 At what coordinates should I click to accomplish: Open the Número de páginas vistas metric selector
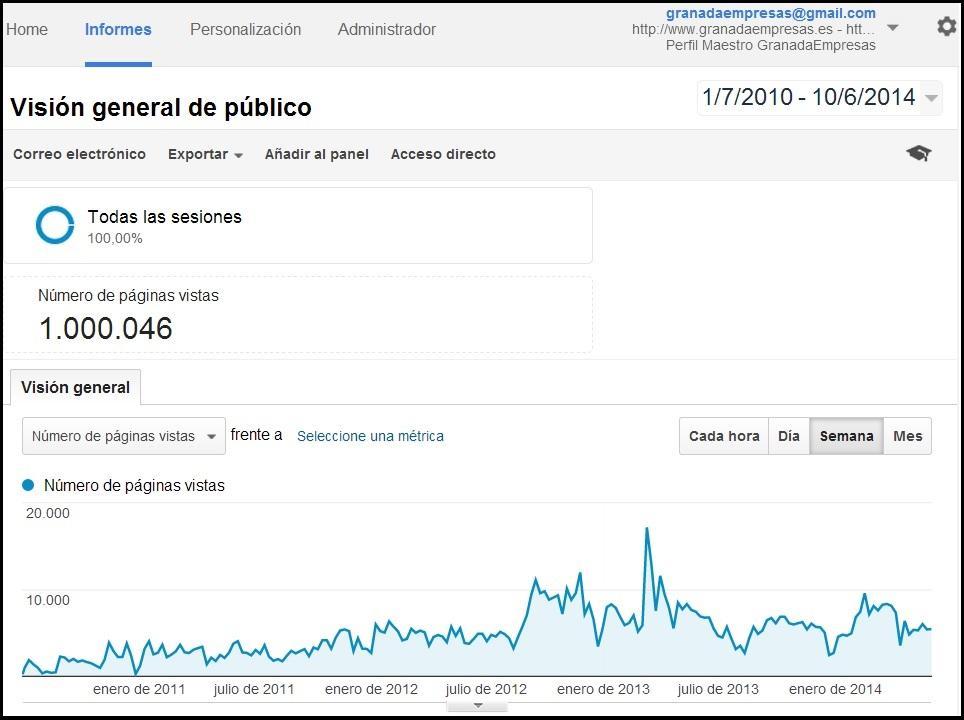pos(124,436)
